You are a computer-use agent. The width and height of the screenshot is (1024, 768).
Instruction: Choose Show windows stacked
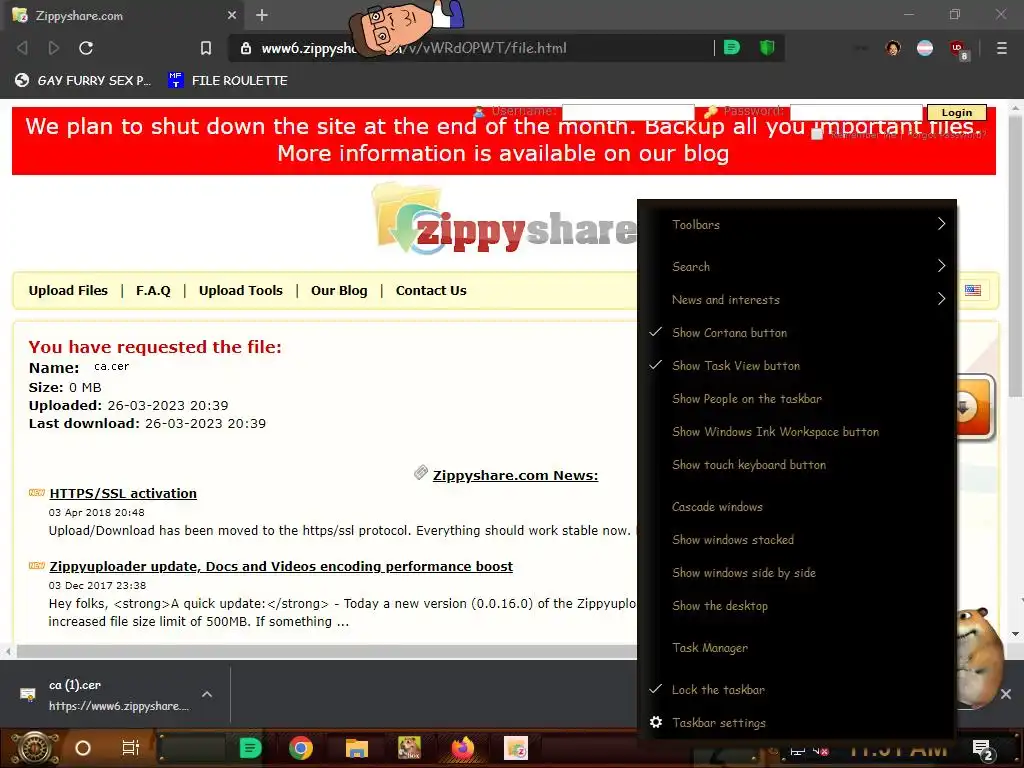(x=797, y=539)
